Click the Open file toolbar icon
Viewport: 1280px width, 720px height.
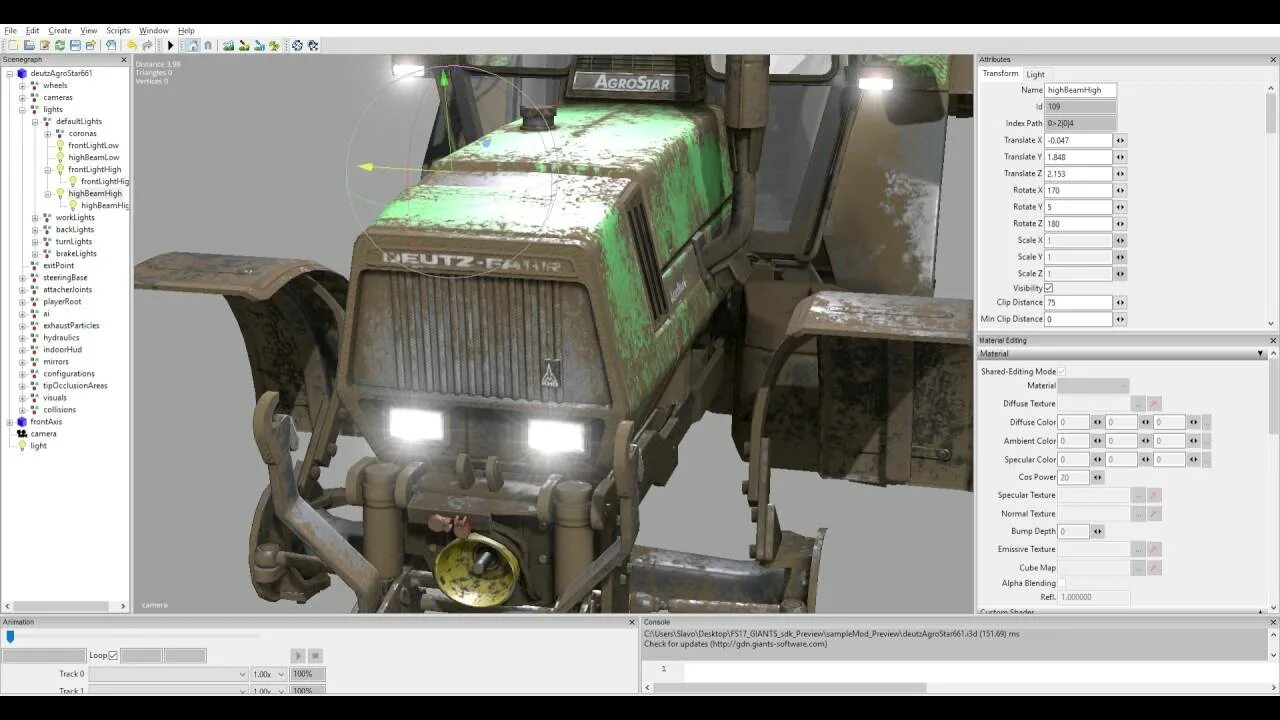click(x=29, y=45)
